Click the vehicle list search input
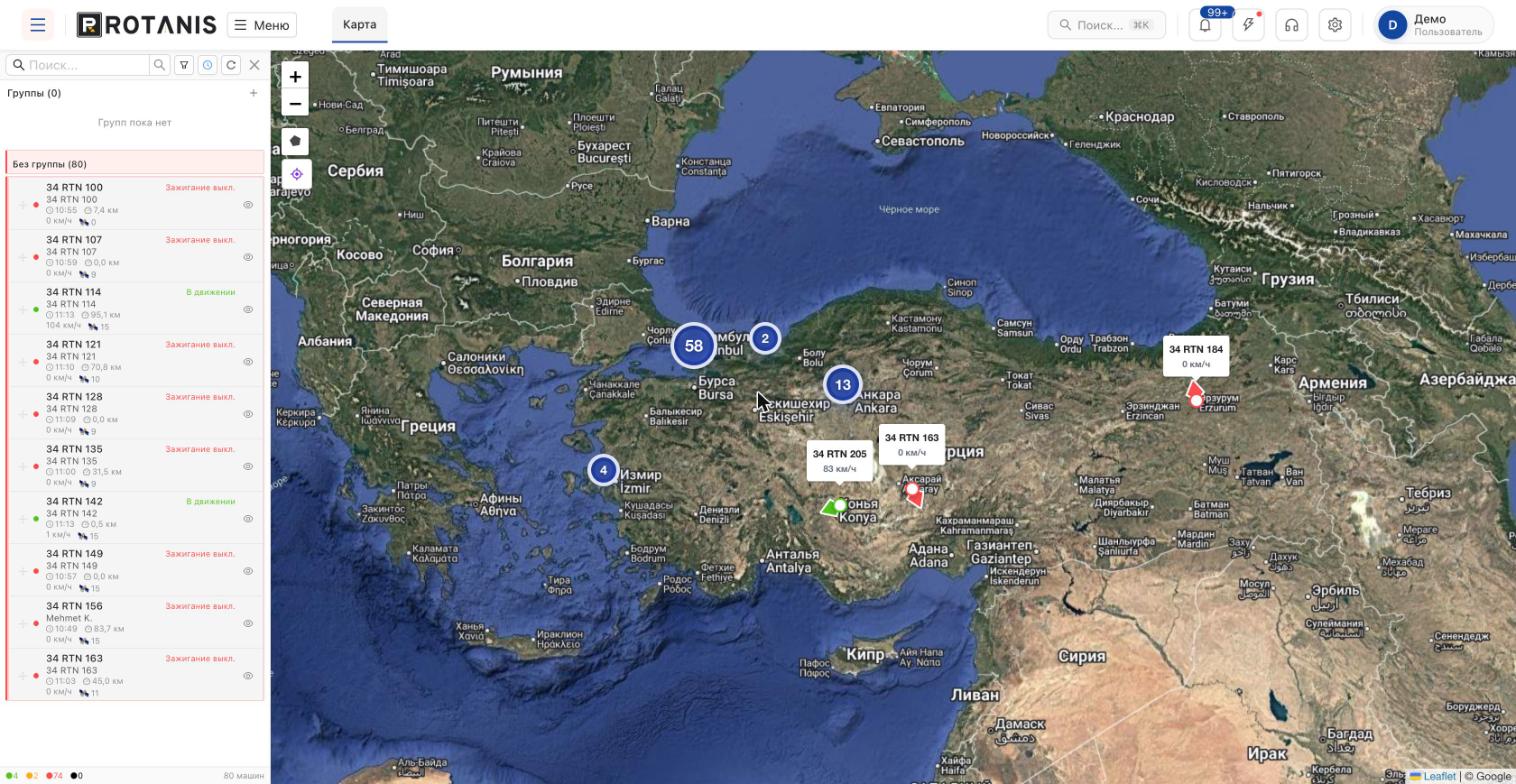 78,65
